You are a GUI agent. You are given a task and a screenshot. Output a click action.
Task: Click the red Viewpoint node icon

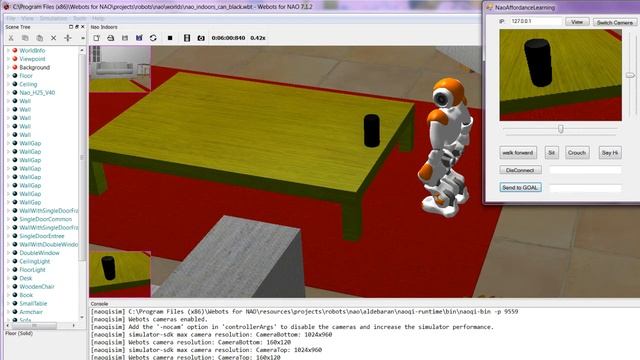coord(15,59)
